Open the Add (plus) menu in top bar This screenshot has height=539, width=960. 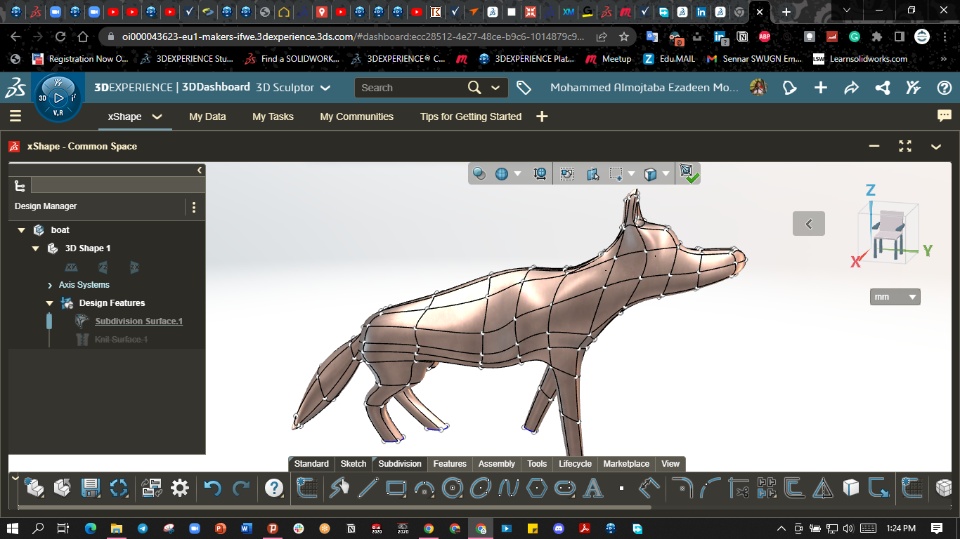[x=820, y=88]
